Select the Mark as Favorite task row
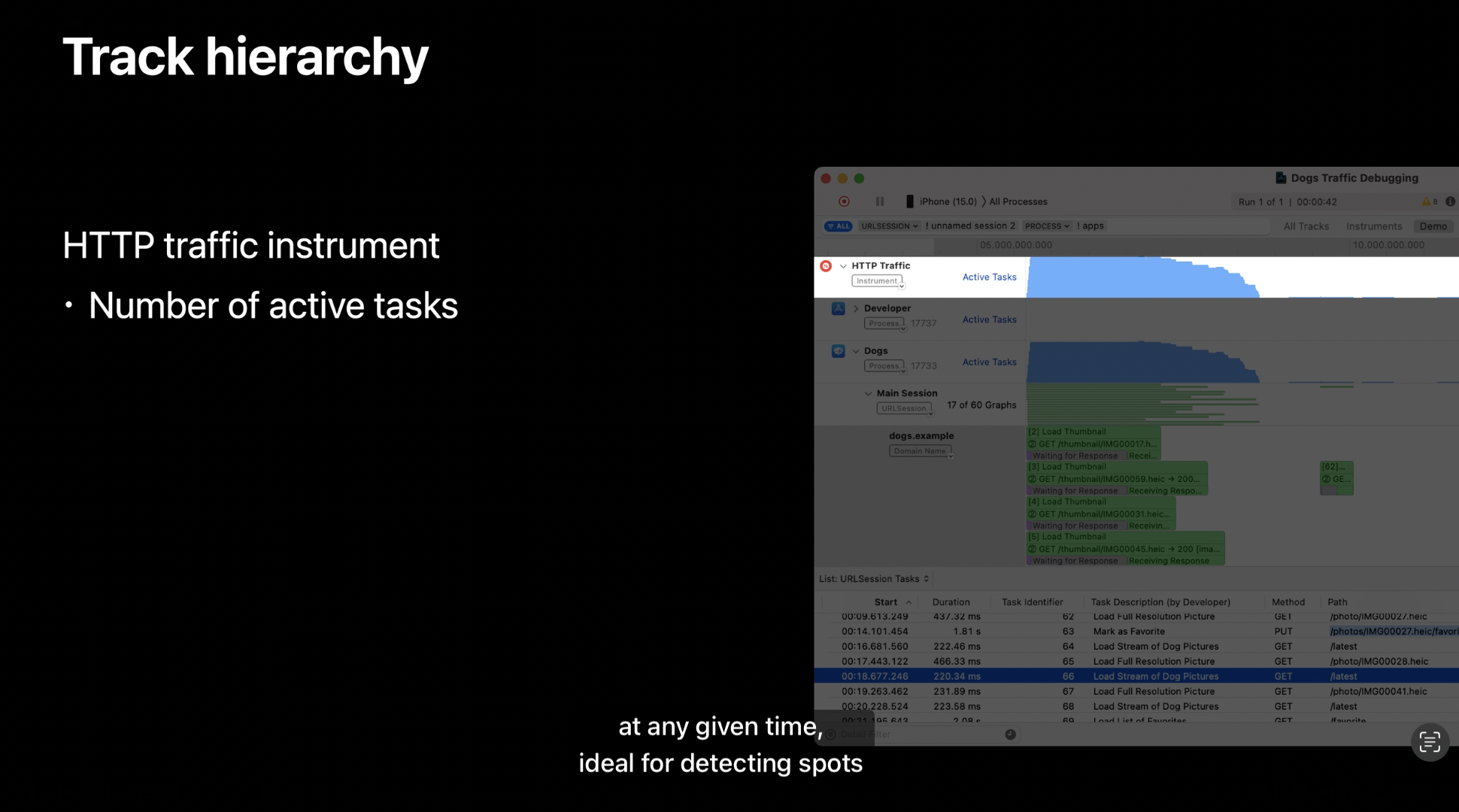 (x=1136, y=632)
